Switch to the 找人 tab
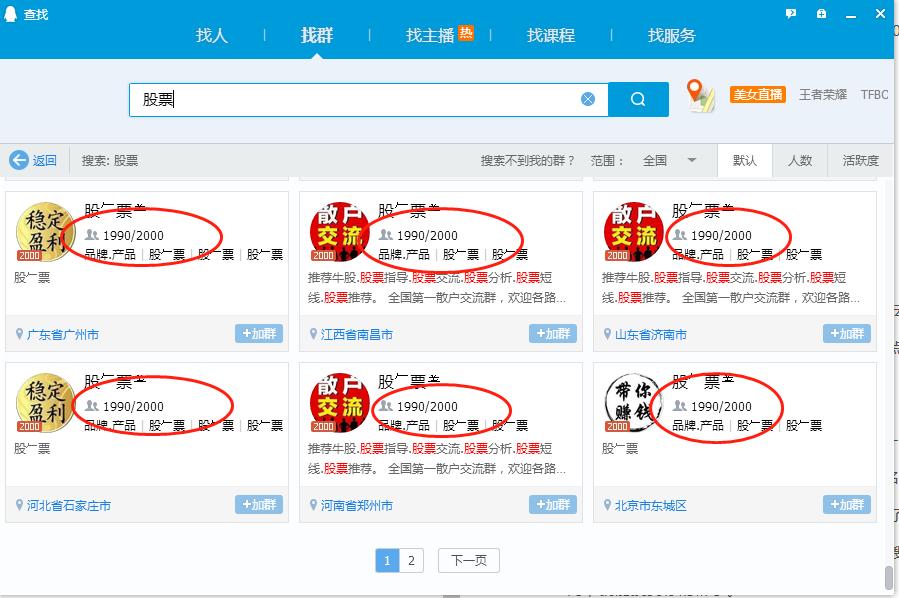Image resolution: width=899 pixels, height=598 pixels. [x=210, y=35]
